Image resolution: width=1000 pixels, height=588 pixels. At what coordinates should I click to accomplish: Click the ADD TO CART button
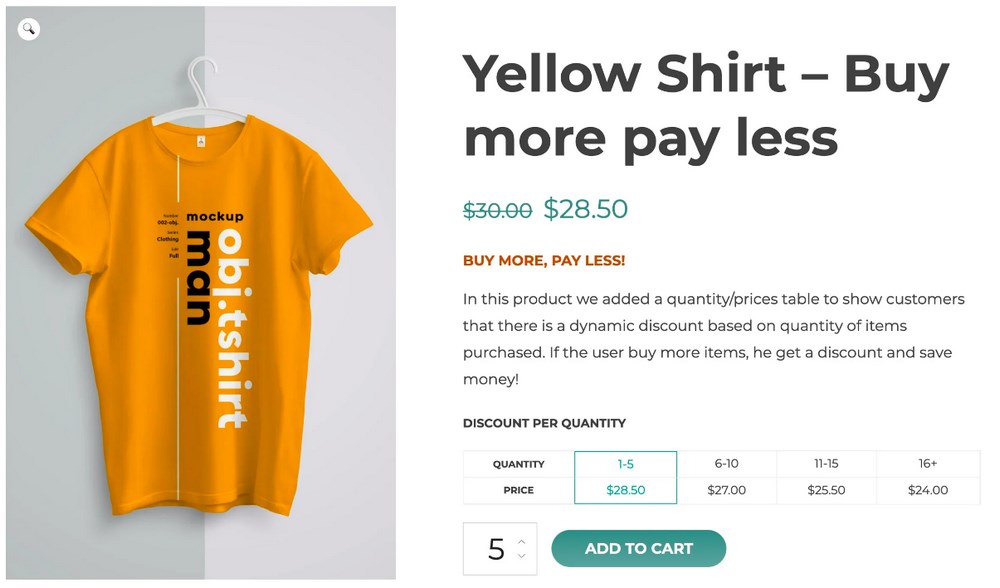click(638, 548)
